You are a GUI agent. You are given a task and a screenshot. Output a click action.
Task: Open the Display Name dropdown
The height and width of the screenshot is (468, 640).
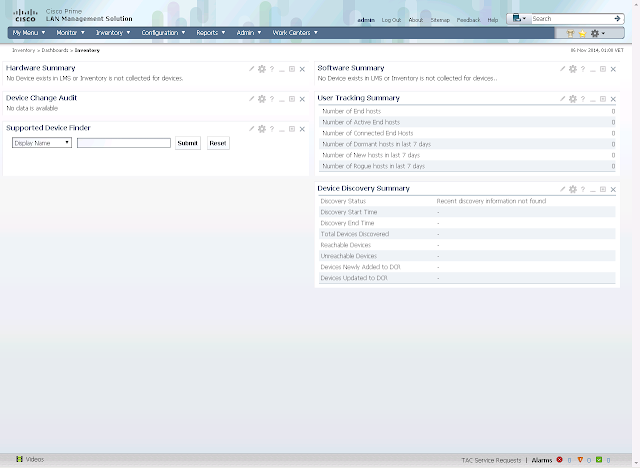41,143
